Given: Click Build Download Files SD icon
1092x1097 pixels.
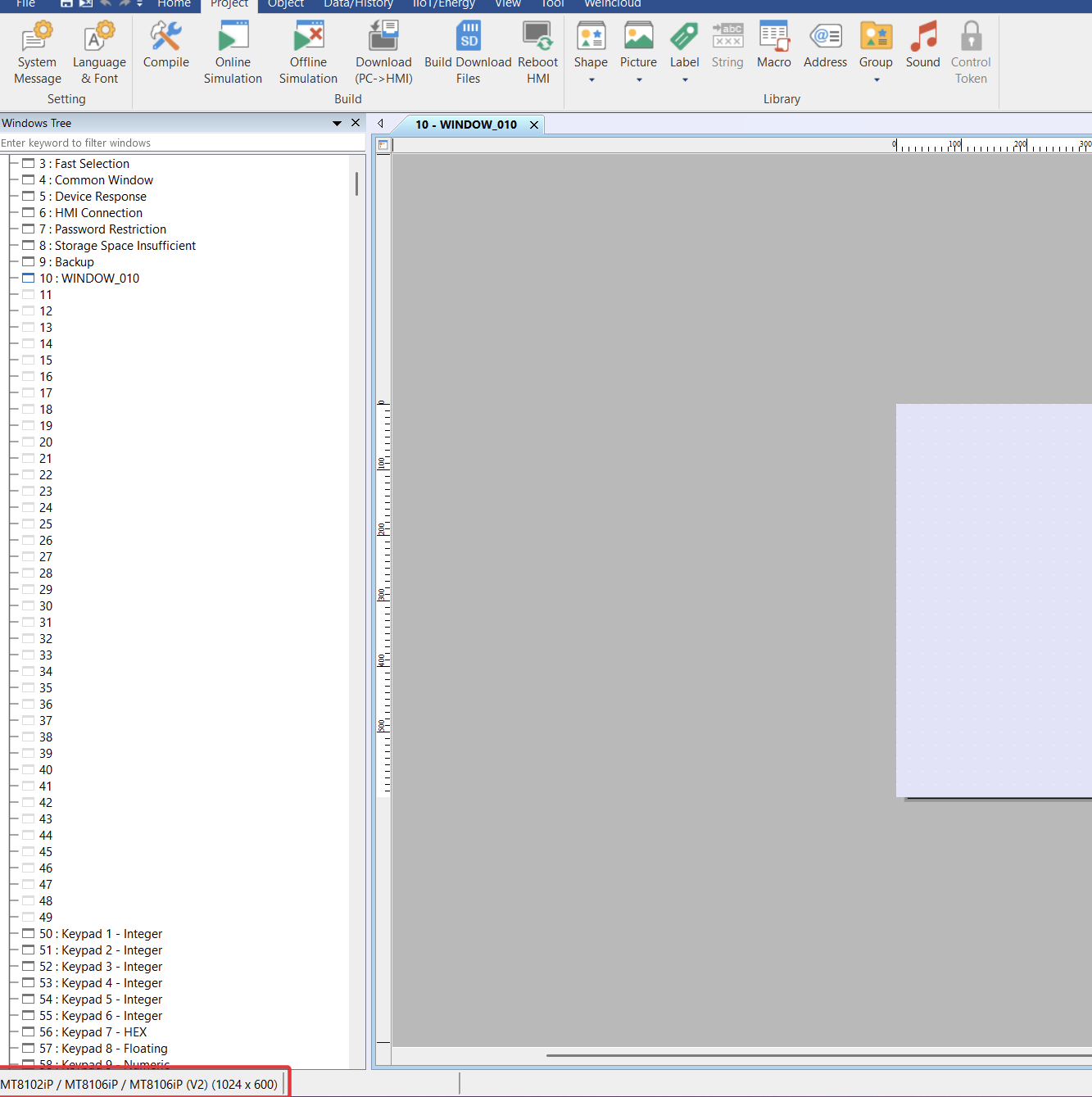Looking at the screenshot, I should click(x=468, y=38).
